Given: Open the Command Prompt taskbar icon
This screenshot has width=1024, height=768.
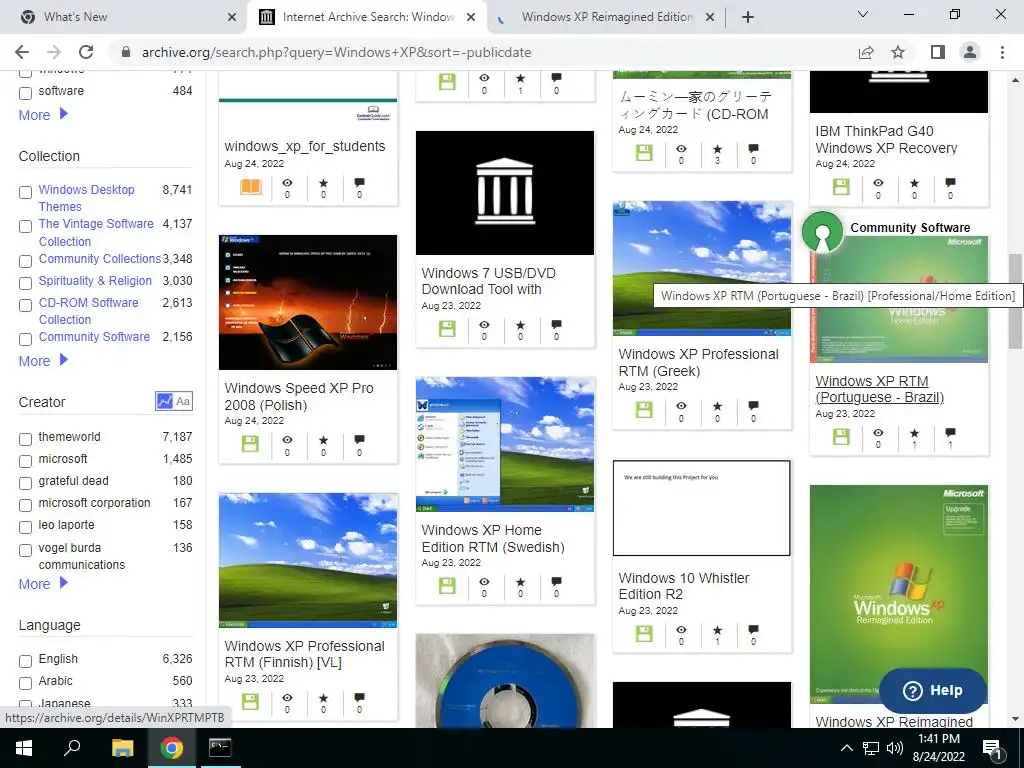Looking at the screenshot, I should pyautogui.click(x=219, y=748).
